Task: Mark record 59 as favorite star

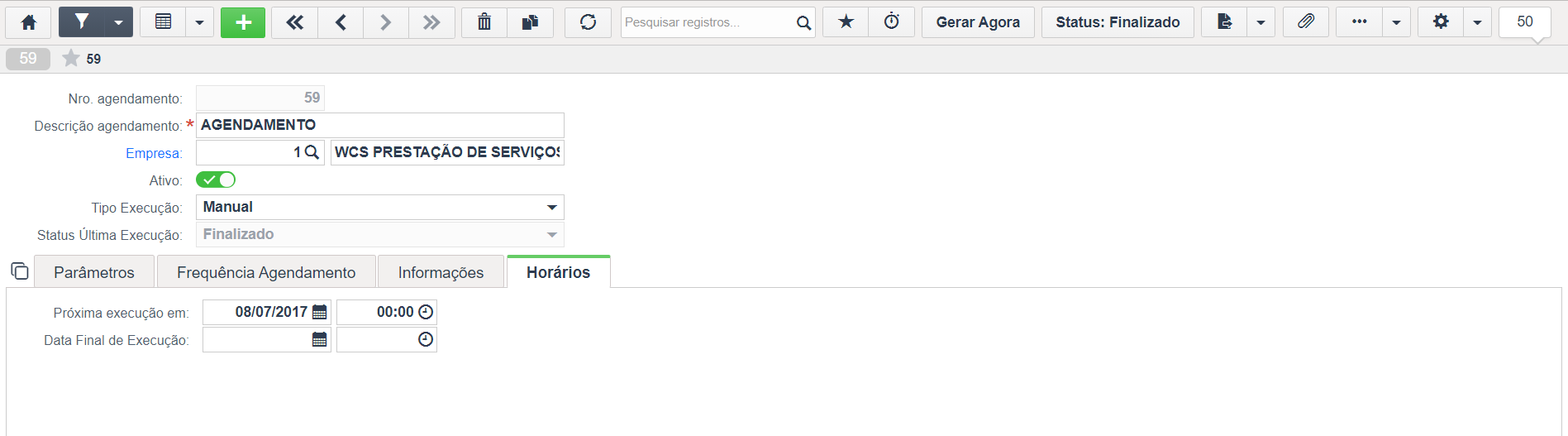Action: pos(71,58)
